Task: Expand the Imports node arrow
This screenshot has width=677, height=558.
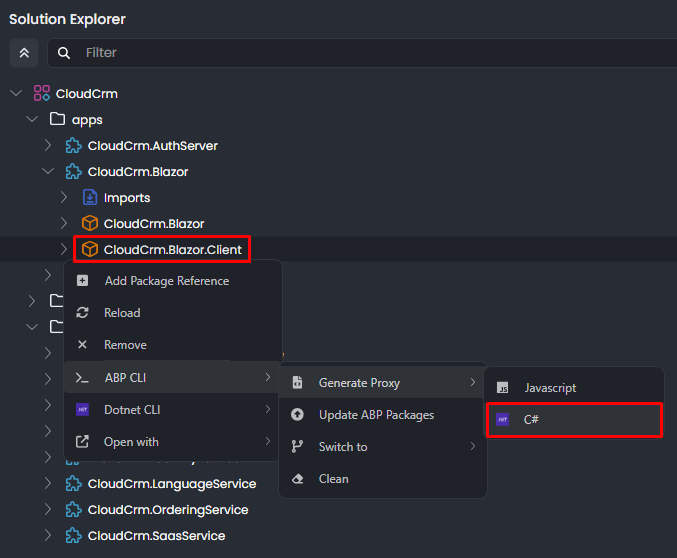Action: click(63, 198)
